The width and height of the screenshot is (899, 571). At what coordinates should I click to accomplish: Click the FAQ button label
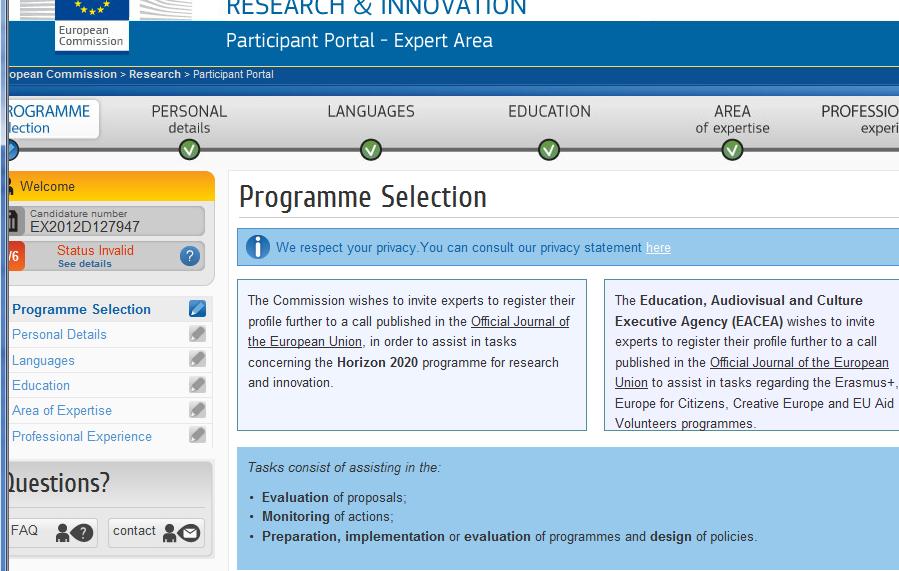[x=25, y=530]
